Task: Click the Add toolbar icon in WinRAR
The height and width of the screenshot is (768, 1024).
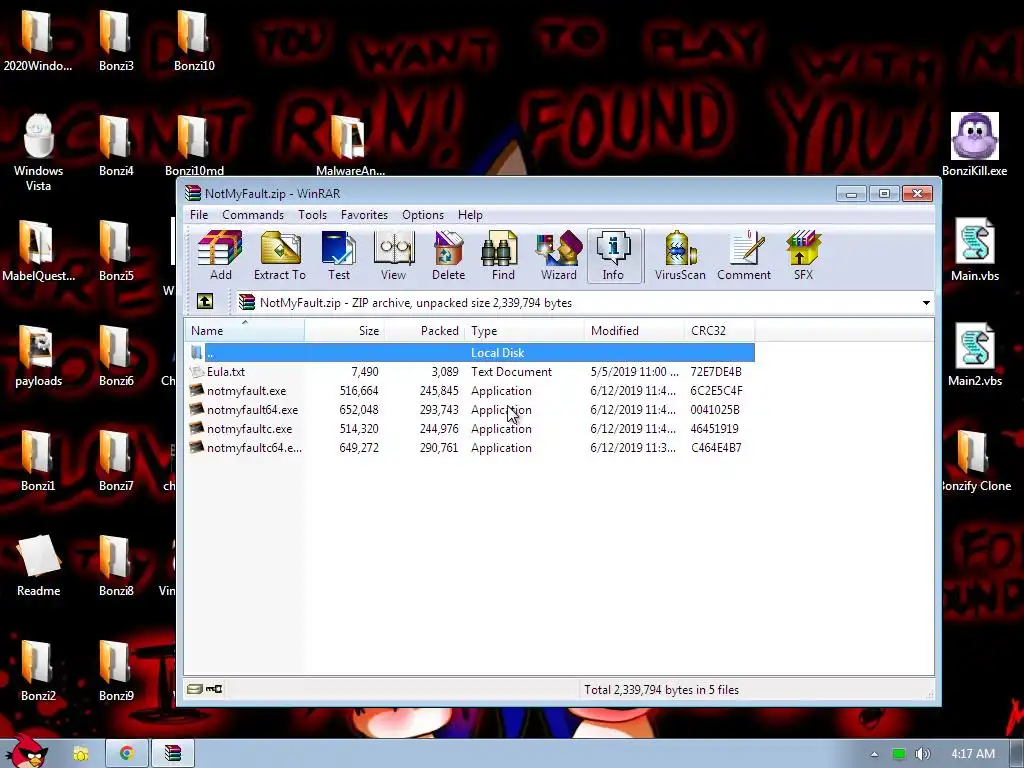Action: 221,256
